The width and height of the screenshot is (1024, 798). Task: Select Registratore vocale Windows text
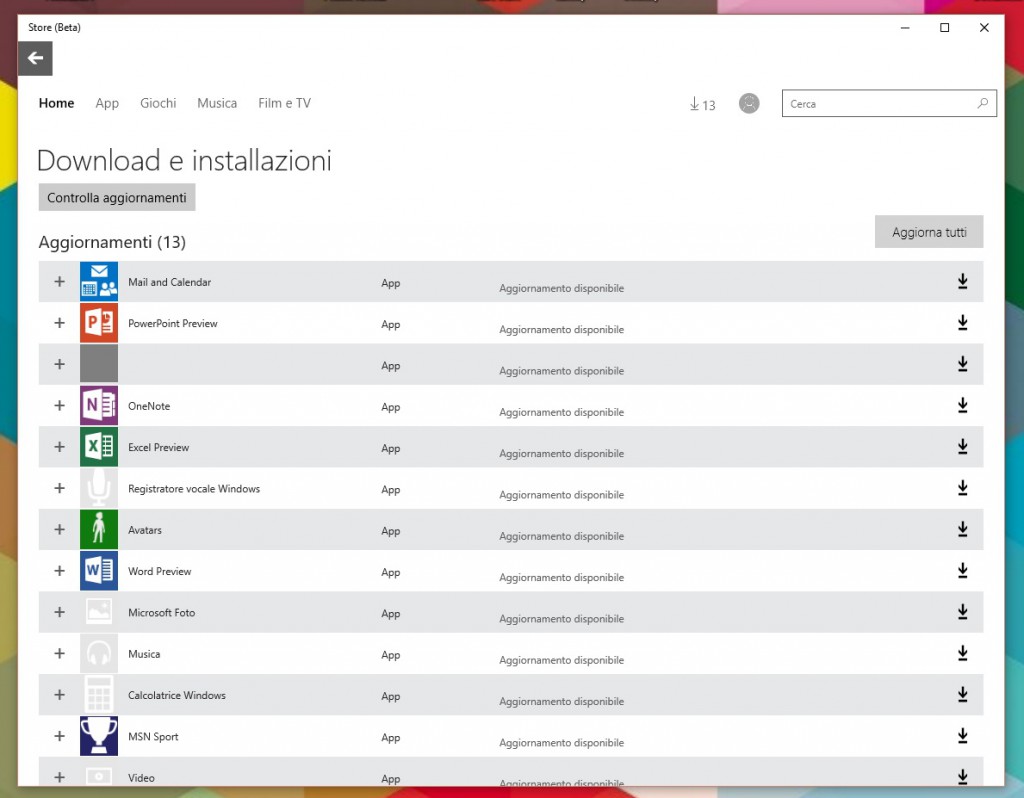pyautogui.click(x=194, y=489)
